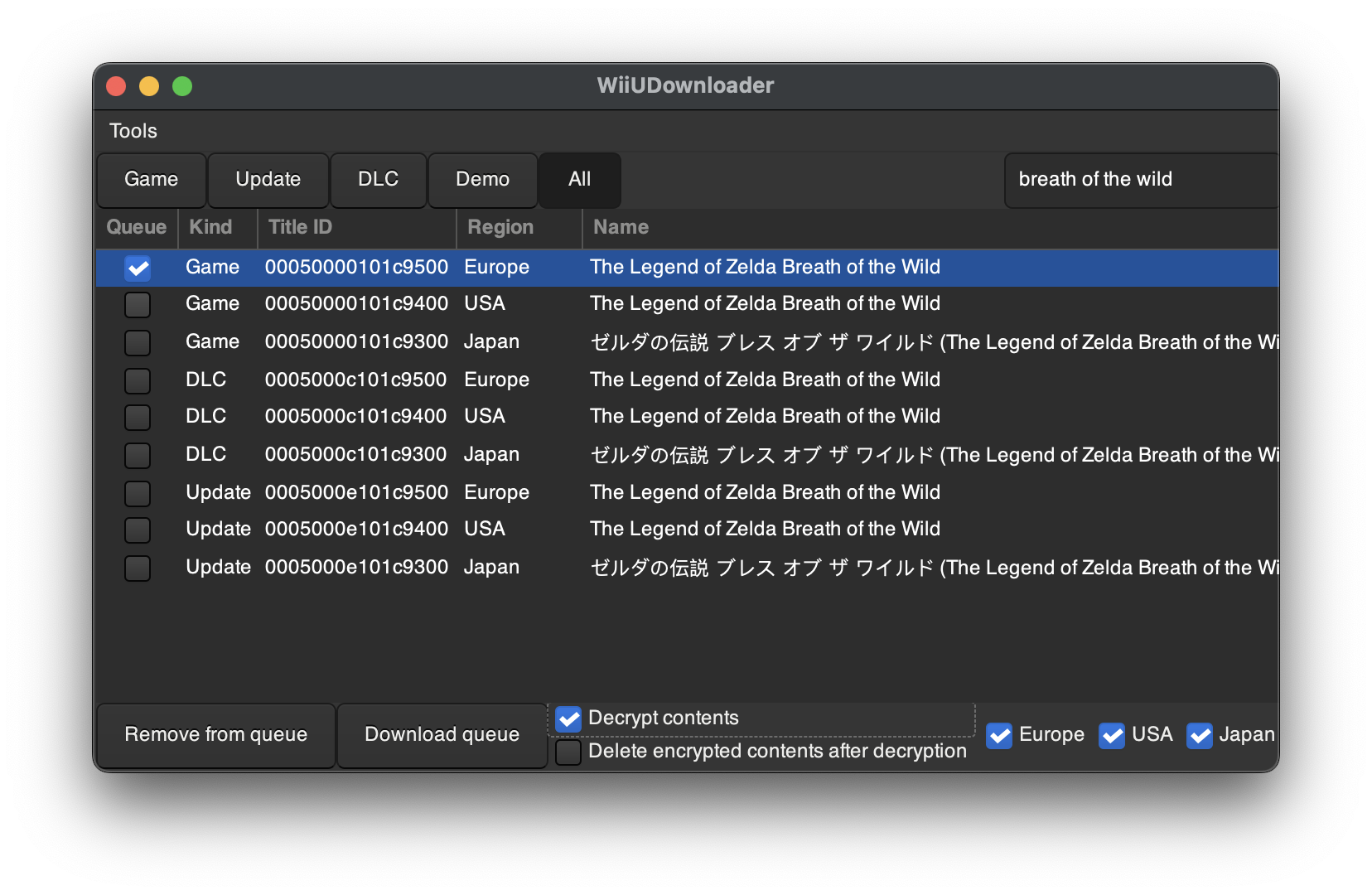Image resolution: width=1372 pixels, height=895 pixels.
Task: Select title ID 00050000101c9300 cell
Action: tap(356, 341)
